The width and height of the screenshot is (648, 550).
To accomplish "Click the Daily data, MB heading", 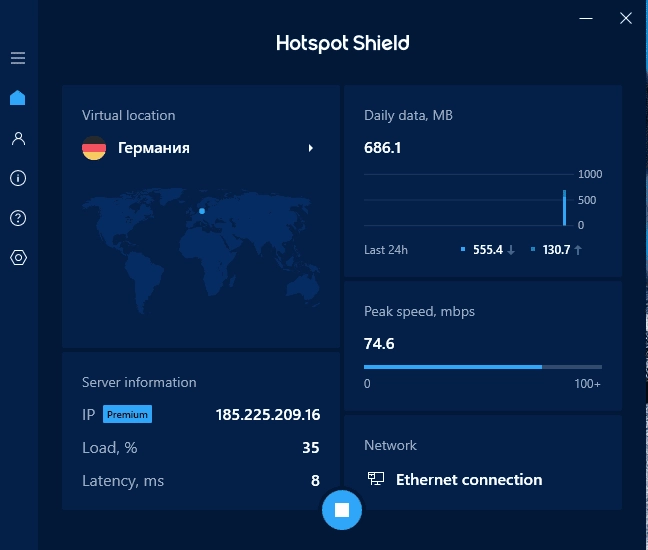I will tap(408, 115).
